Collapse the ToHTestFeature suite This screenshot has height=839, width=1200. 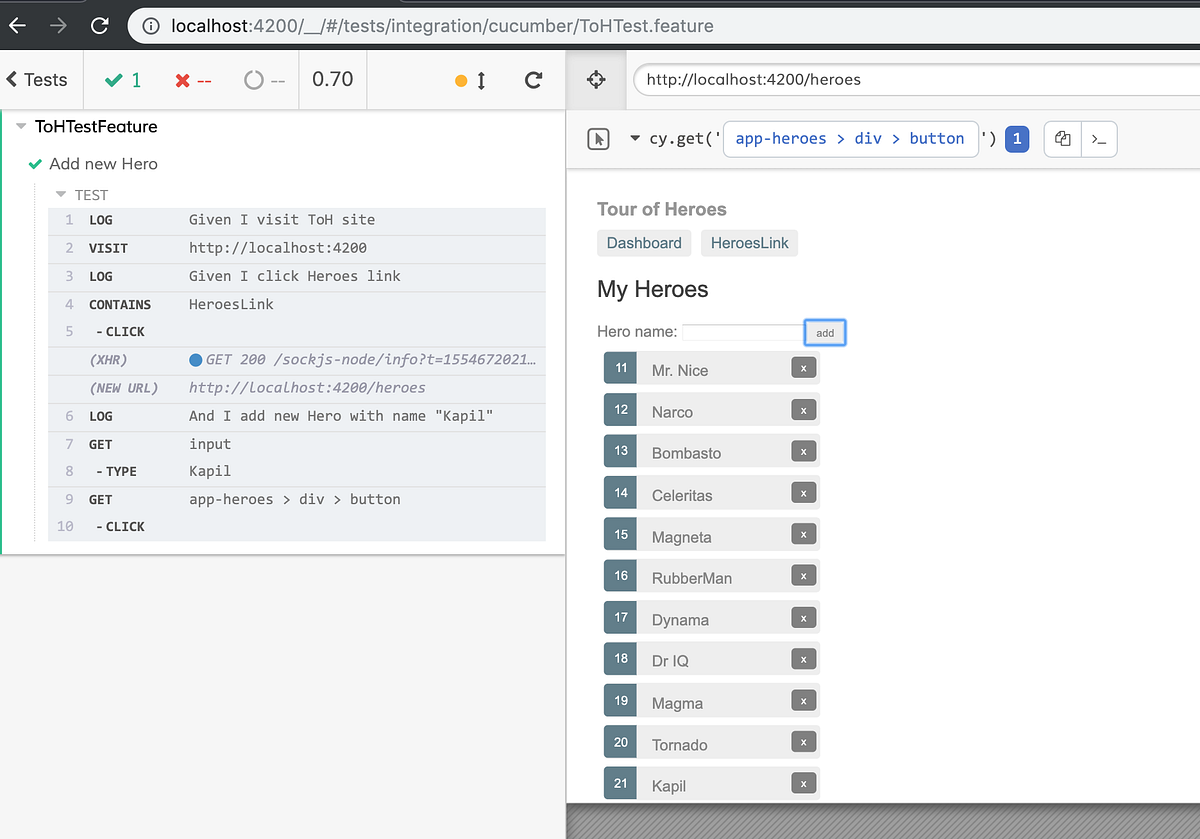pos(20,126)
